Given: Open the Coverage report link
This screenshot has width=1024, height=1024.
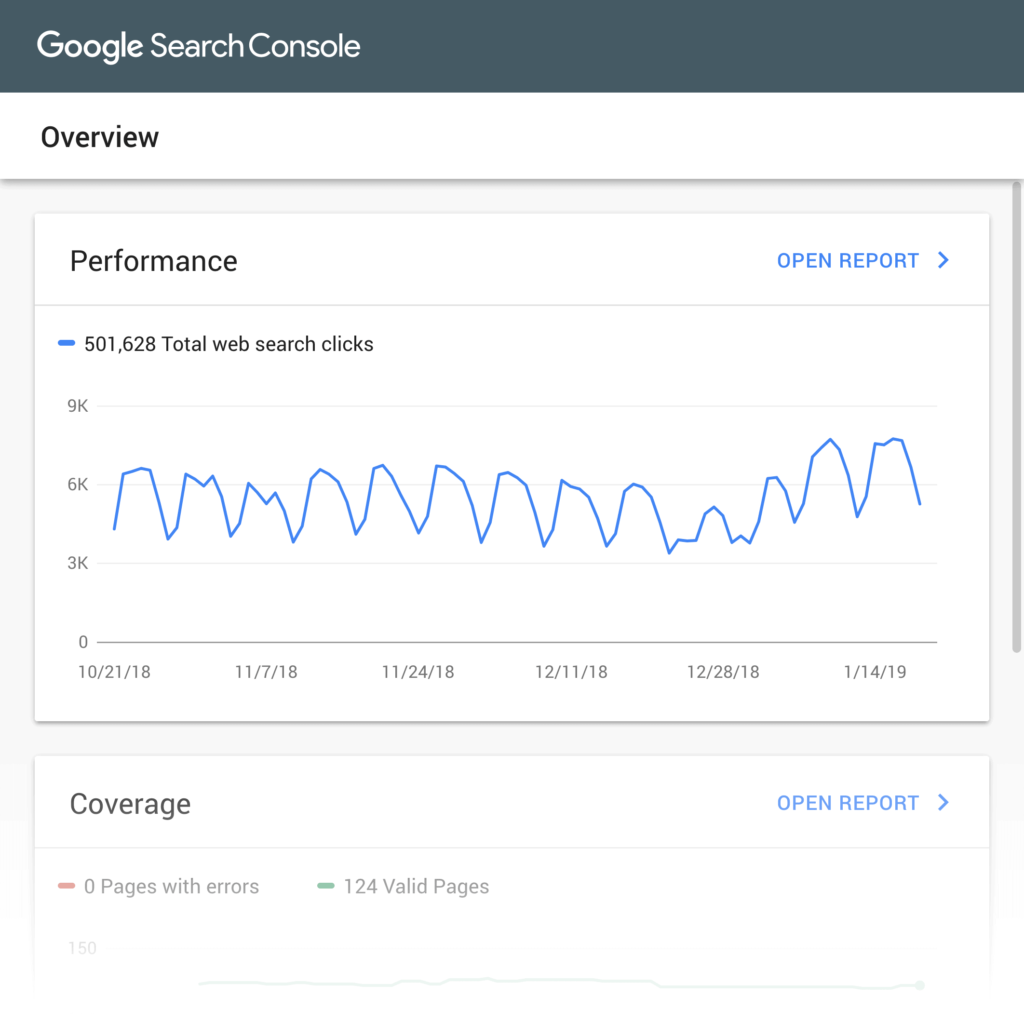Looking at the screenshot, I should tap(847, 803).
